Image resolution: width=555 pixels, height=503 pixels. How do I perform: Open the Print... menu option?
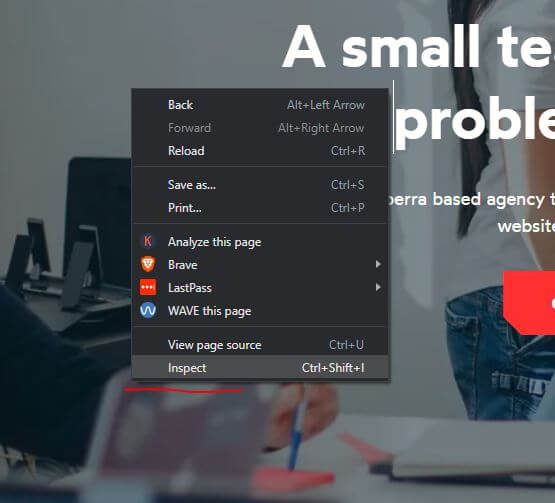click(x=261, y=208)
